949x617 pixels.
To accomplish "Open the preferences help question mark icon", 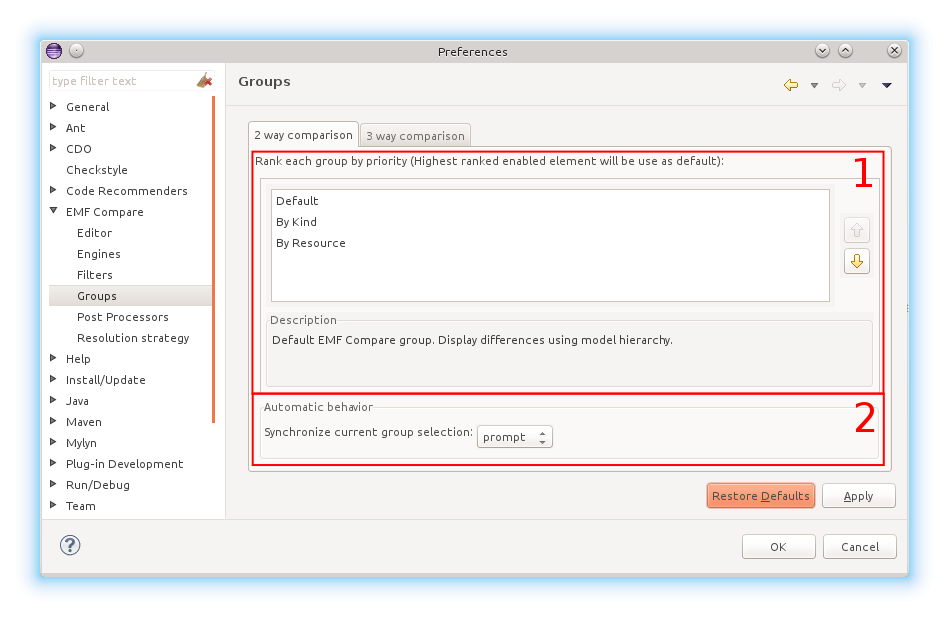I will 70,545.
